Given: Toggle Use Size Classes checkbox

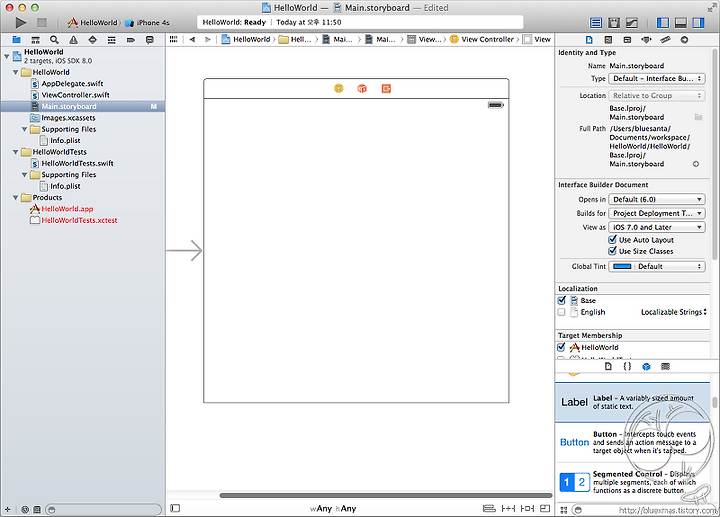Looking at the screenshot, I should 612,251.
